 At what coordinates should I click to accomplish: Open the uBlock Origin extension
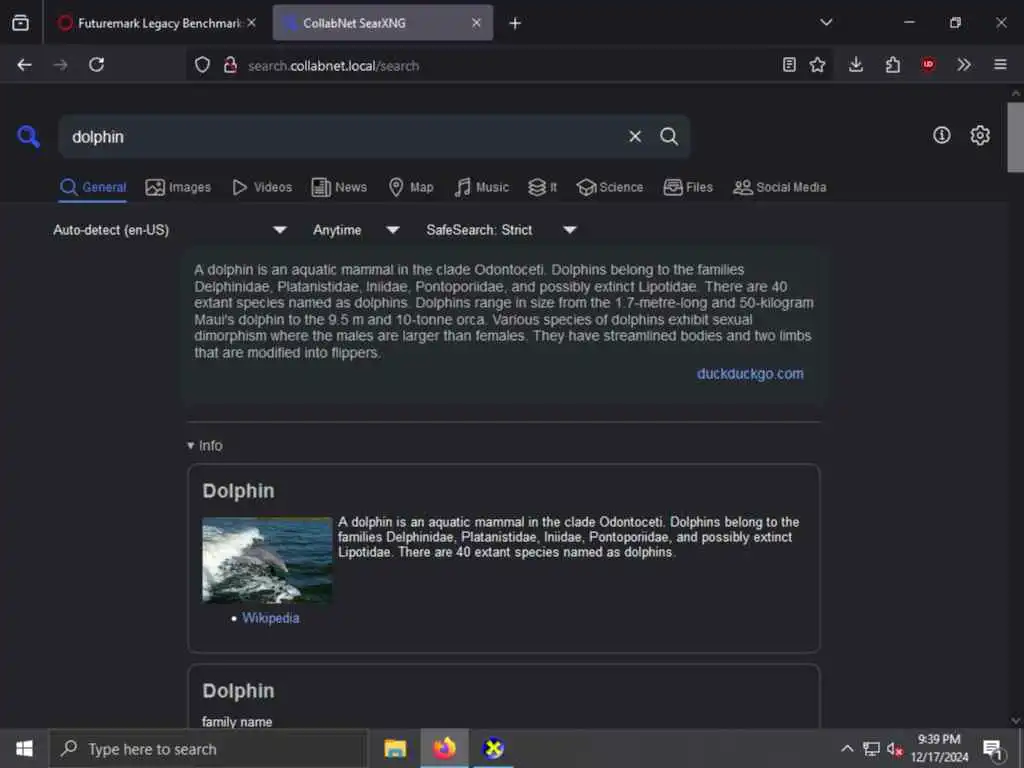[x=928, y=65]
